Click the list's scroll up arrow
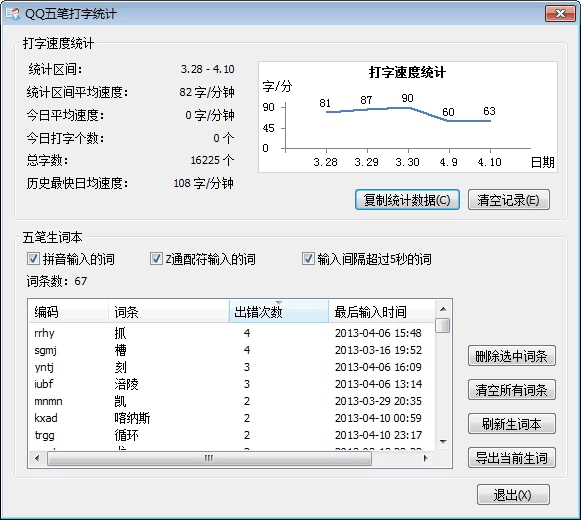The image size is (581, 520). click(x=443, y=309)
